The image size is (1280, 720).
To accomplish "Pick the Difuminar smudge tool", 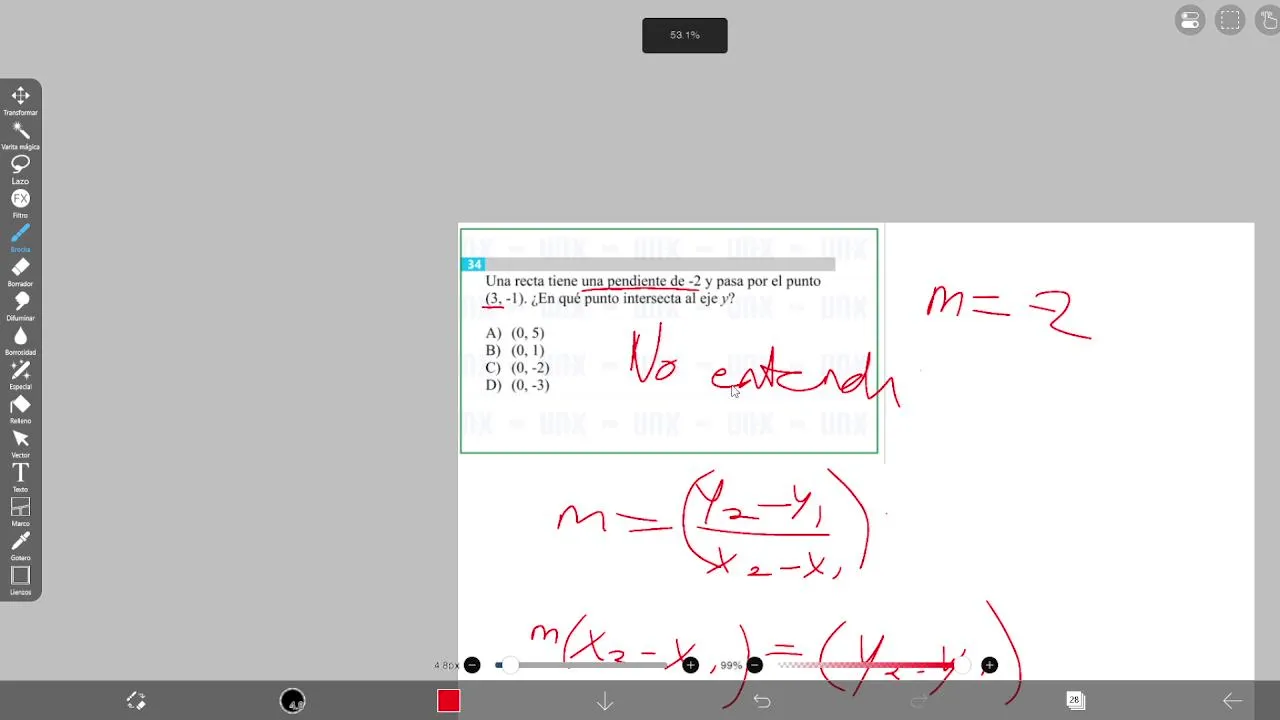I will (x=20, y=305).
